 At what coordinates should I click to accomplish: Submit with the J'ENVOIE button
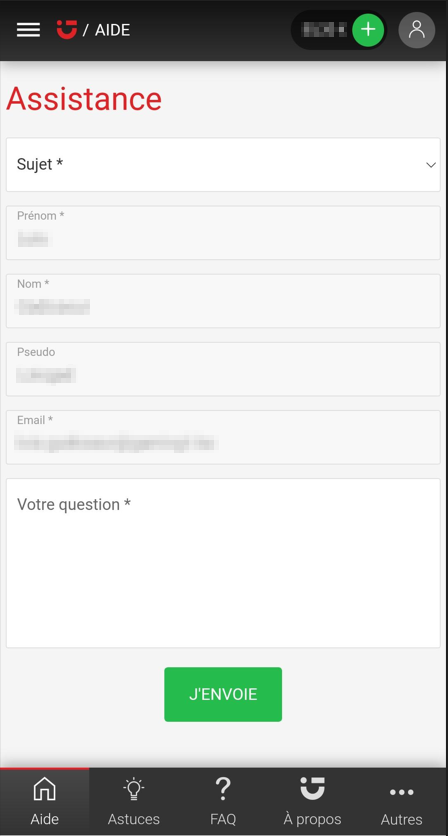pos(223,694)
